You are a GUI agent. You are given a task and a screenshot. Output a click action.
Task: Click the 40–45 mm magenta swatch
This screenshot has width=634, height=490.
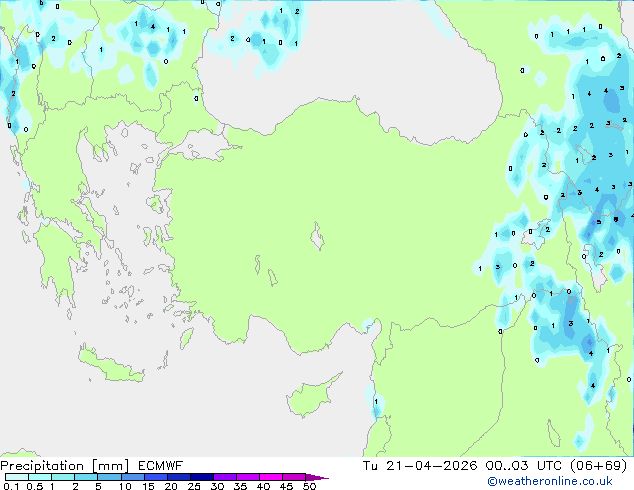pos(271,477)
